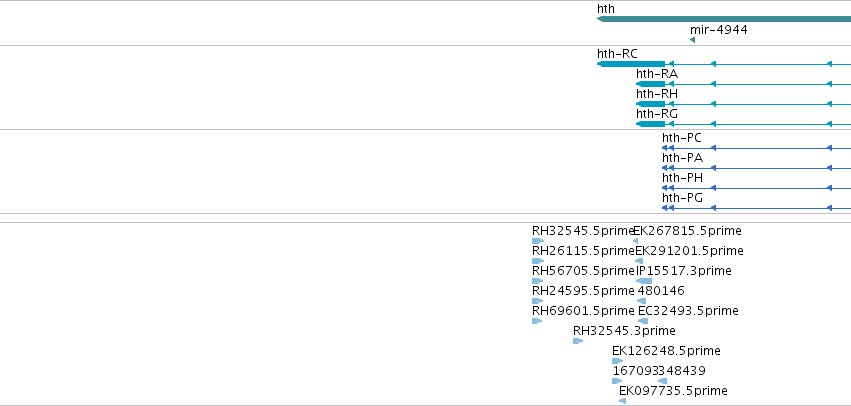The image size is (851, 406).
Task: Click the mir-4944 arrow glyph
Action: 693,40
